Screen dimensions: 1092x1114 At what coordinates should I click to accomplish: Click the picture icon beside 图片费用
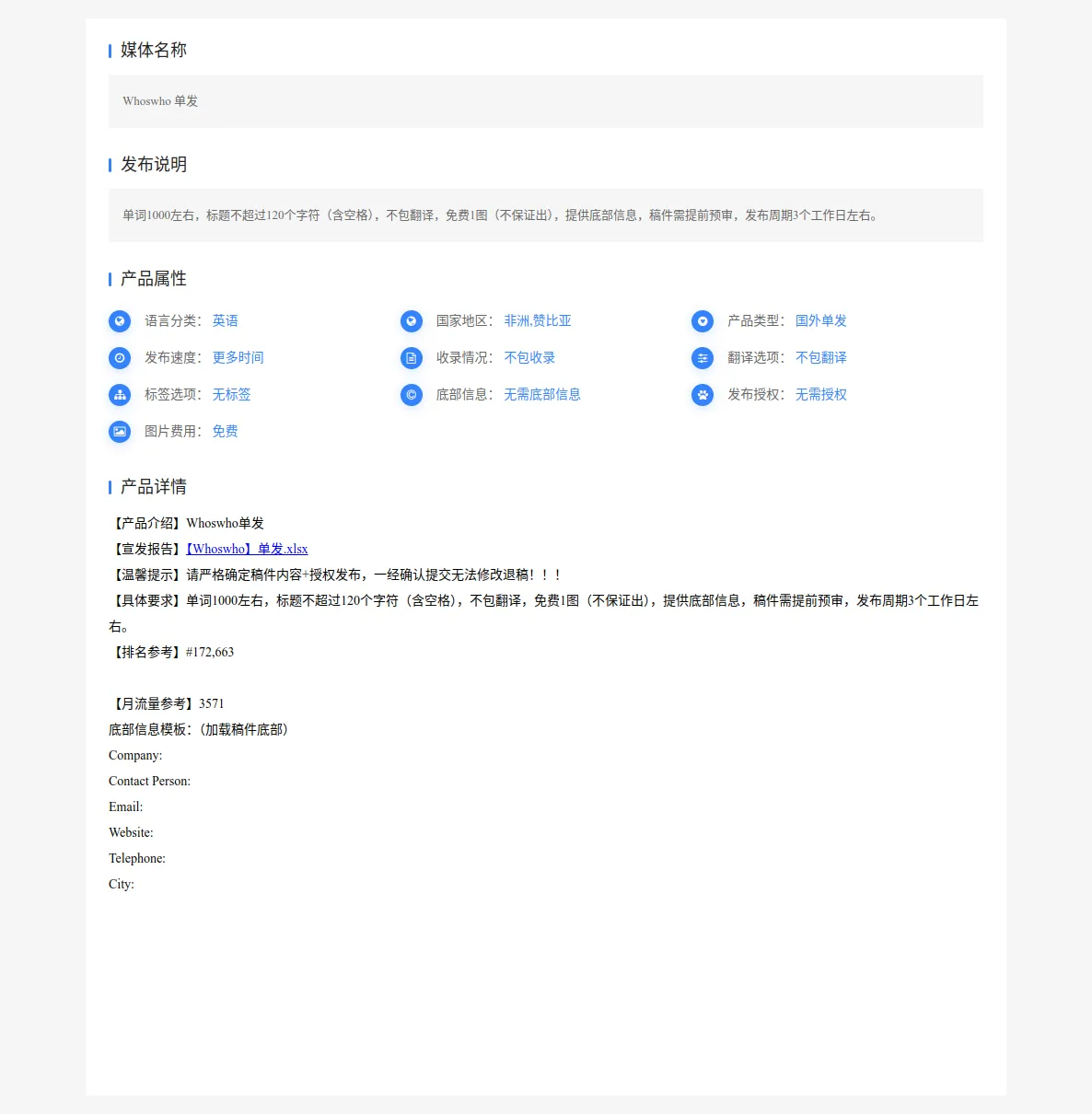tap(120, 432)
